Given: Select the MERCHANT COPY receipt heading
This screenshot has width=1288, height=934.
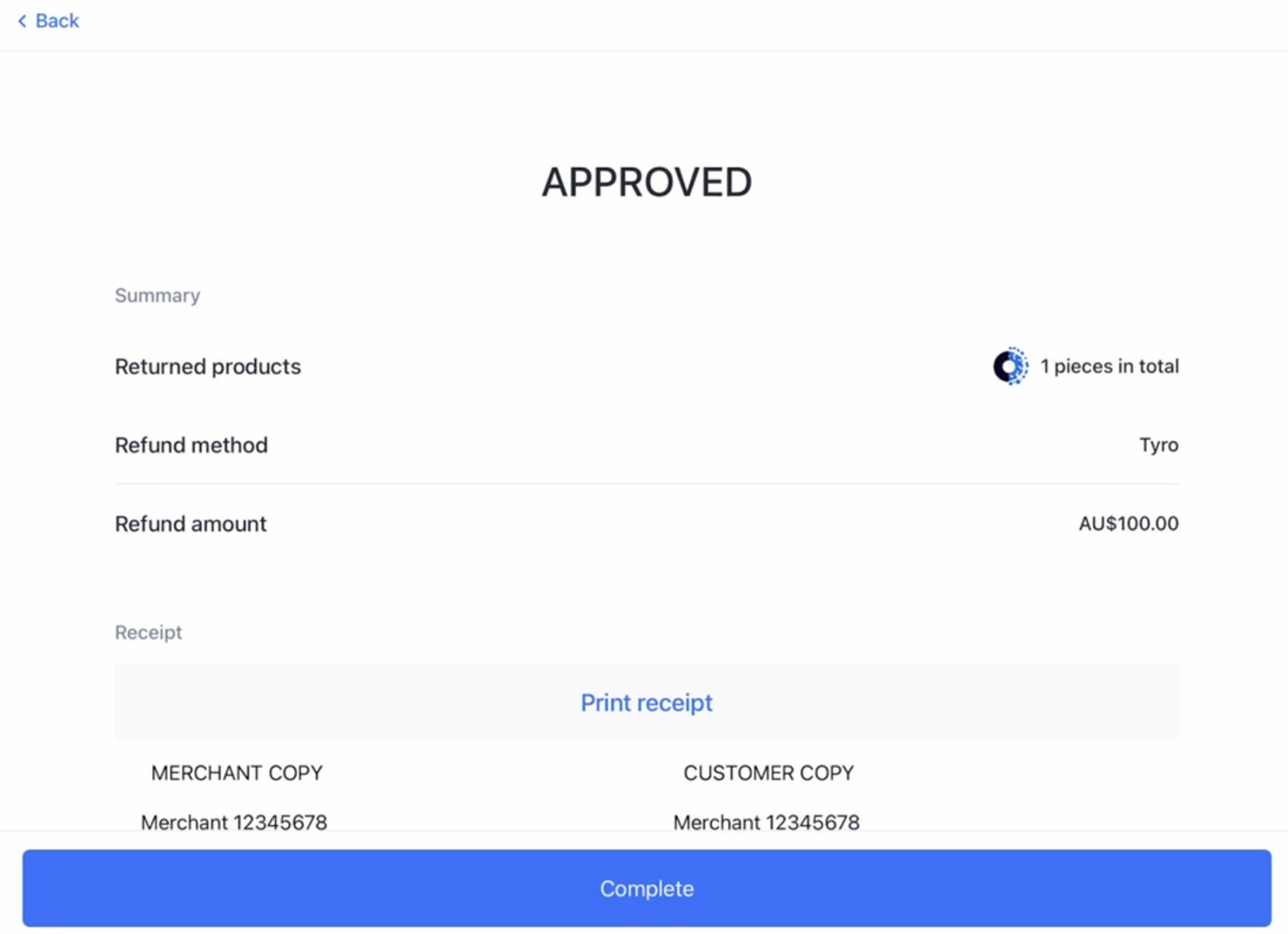Looking at the screenshot, I should click(x=236, y=773).
